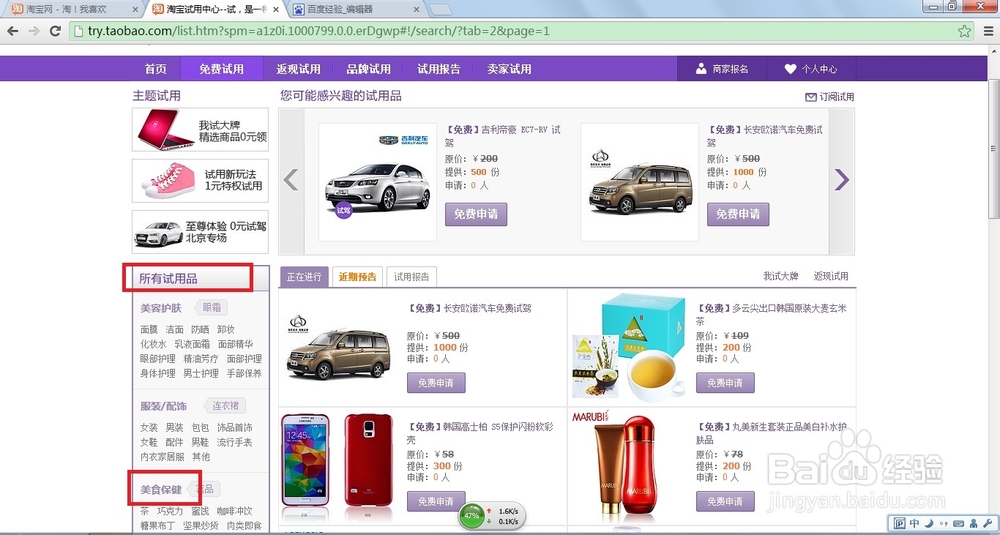Select the 男士护理 subcategory
This screenshot has height=535, width=1000.
(x=201, y=374)
